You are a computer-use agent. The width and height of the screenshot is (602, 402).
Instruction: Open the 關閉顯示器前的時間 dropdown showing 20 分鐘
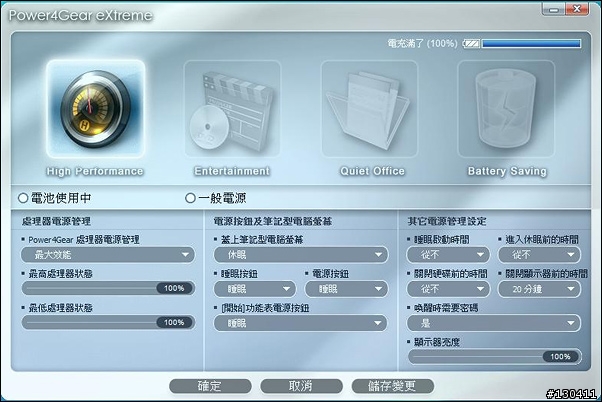pyautogui.click(x=539, y=289)
